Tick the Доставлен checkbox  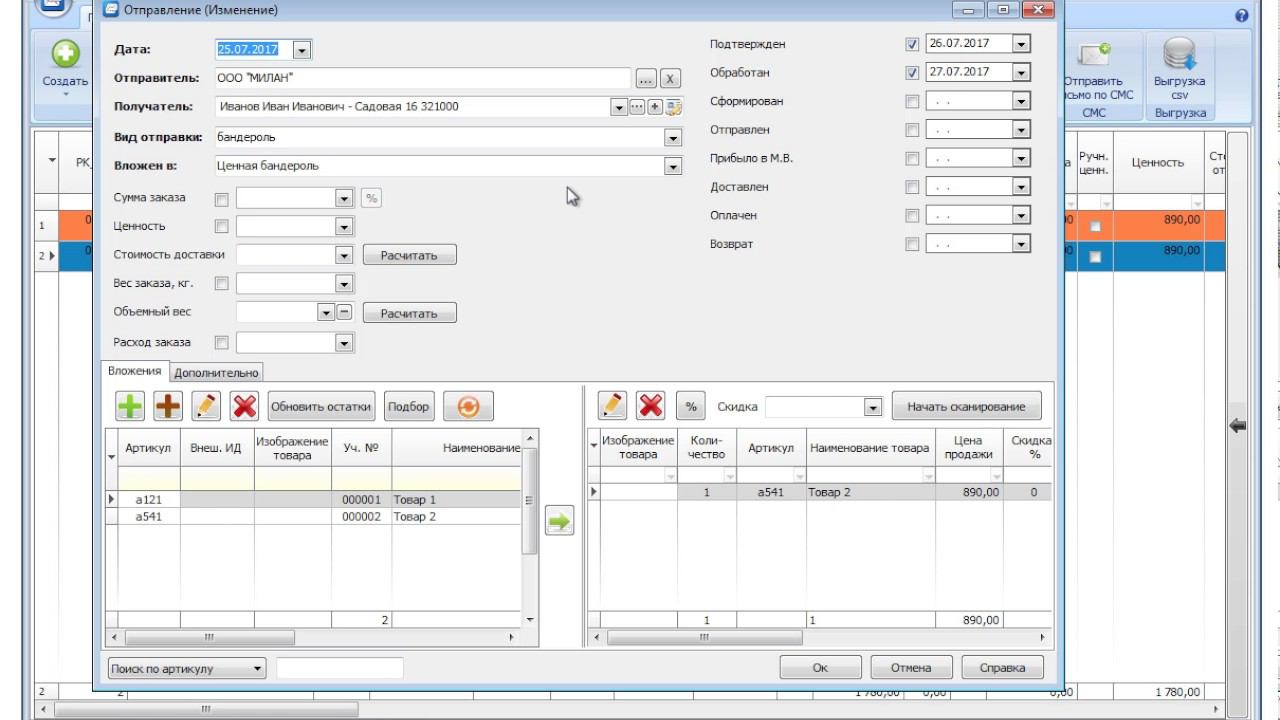tap(912, 187)
